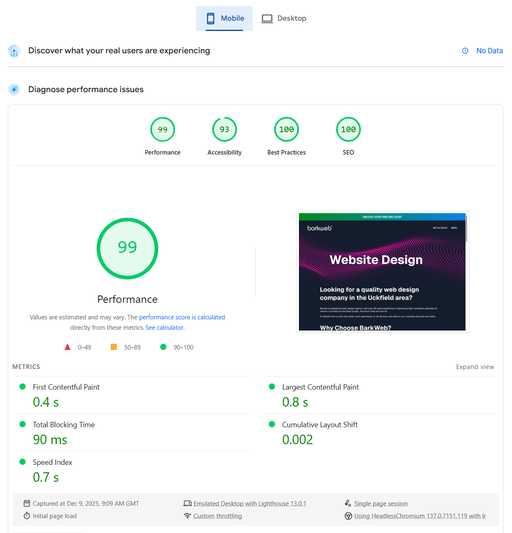Viewport: 512px width, 533px height.
Task: Click the stopwatch icon beside Initial page load
Action: pyautogui.click(x=27, y=516)
